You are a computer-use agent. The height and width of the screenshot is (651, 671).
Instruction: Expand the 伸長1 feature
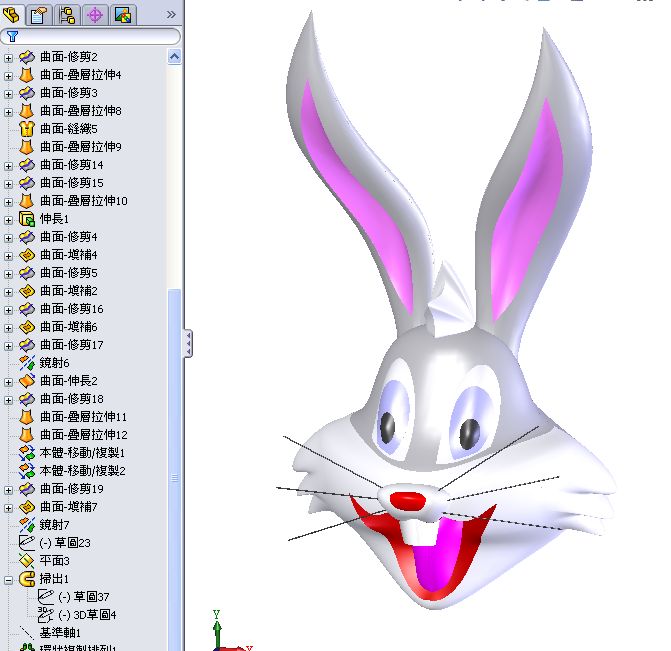click(x=8, y=220)
